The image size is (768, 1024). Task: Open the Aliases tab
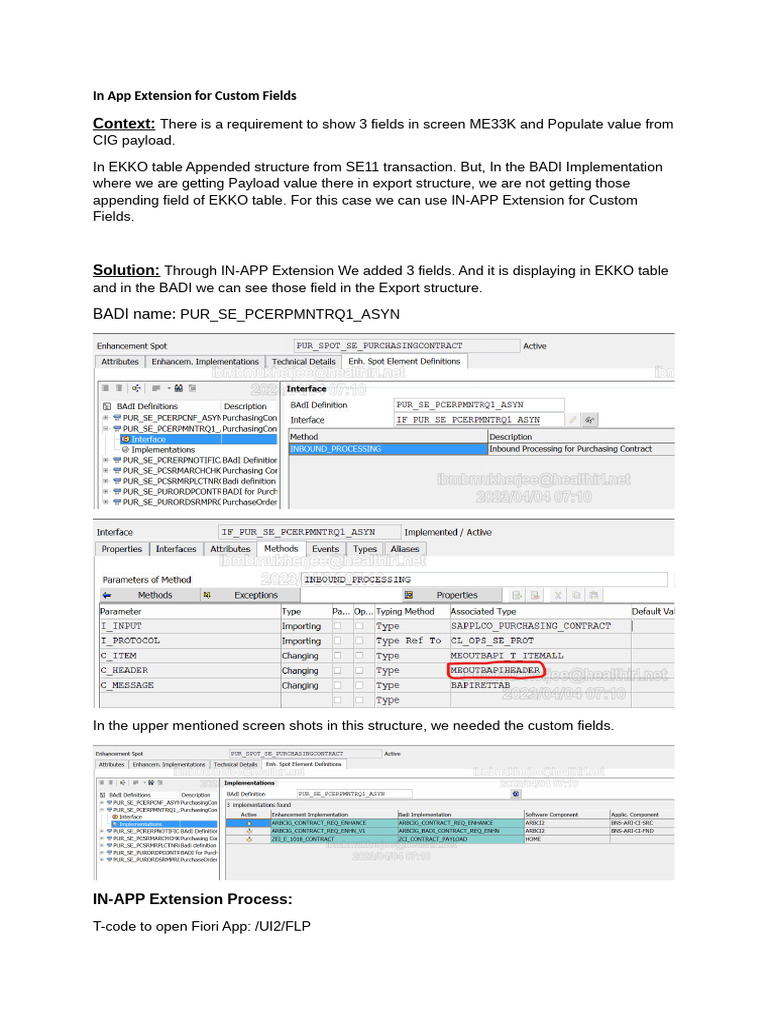[405, 549]
